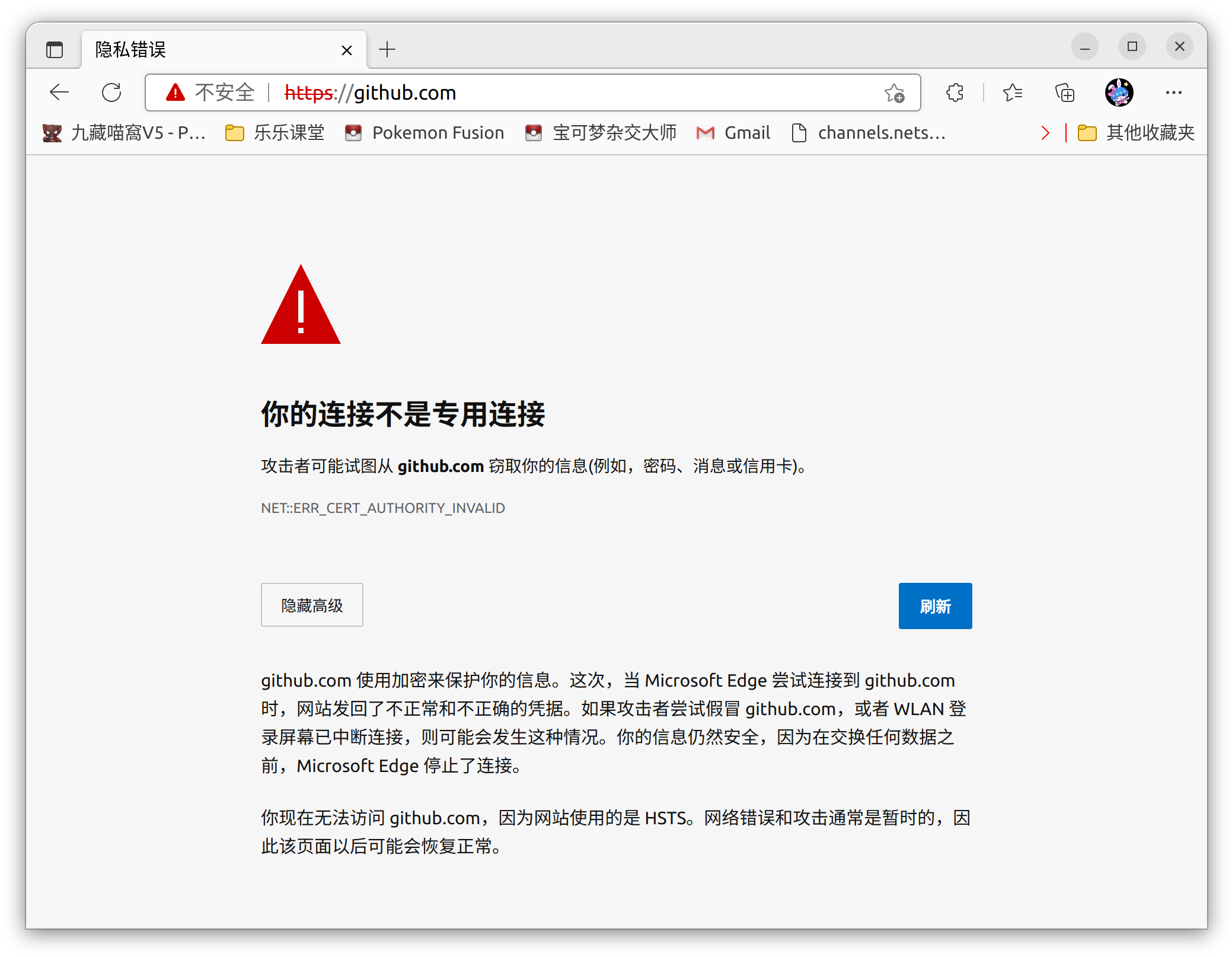1232x957 pixels.
Task: Click the 刷新 blue button
Action: 934,606
